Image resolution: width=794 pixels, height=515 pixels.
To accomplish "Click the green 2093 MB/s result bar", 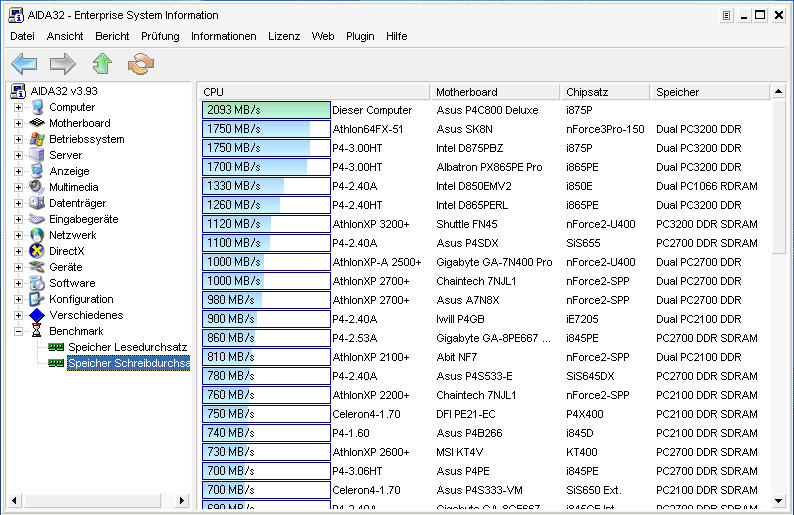I will pyautogui.click(x=266, y=110).
